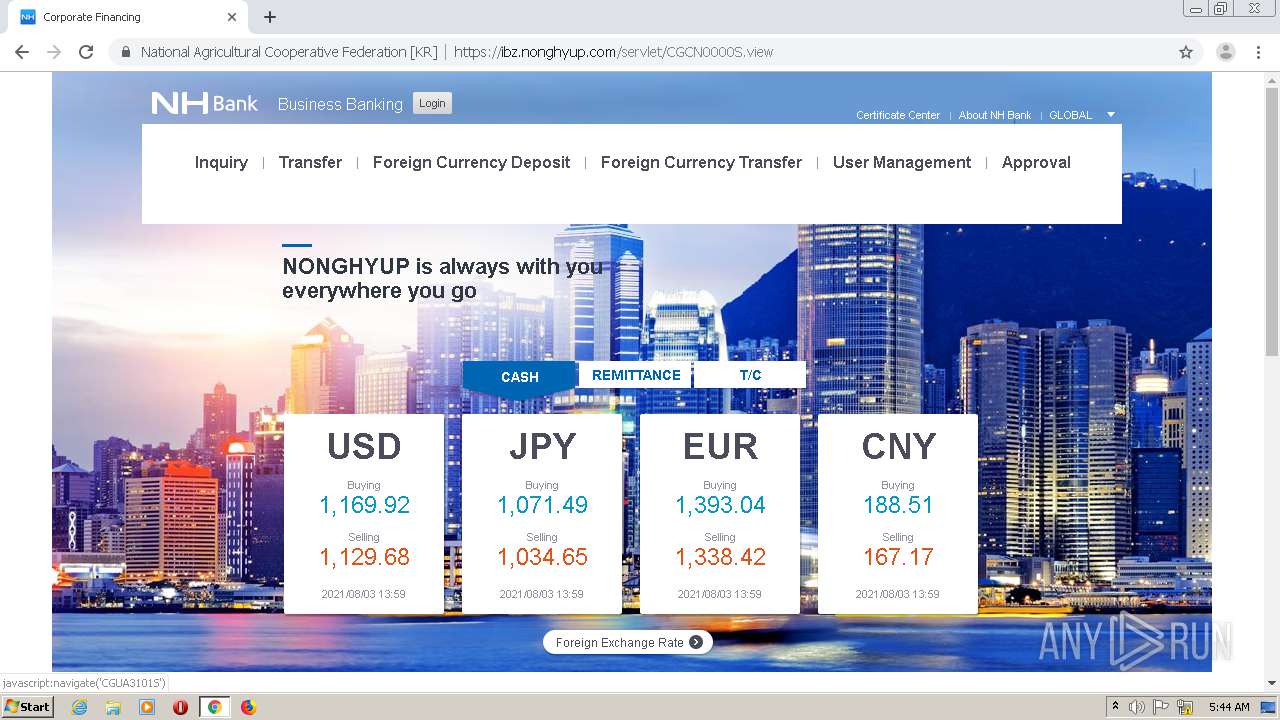Click the browser forward arrow
The height and width of the screenshot is (720, 1280).
point(54,52)
